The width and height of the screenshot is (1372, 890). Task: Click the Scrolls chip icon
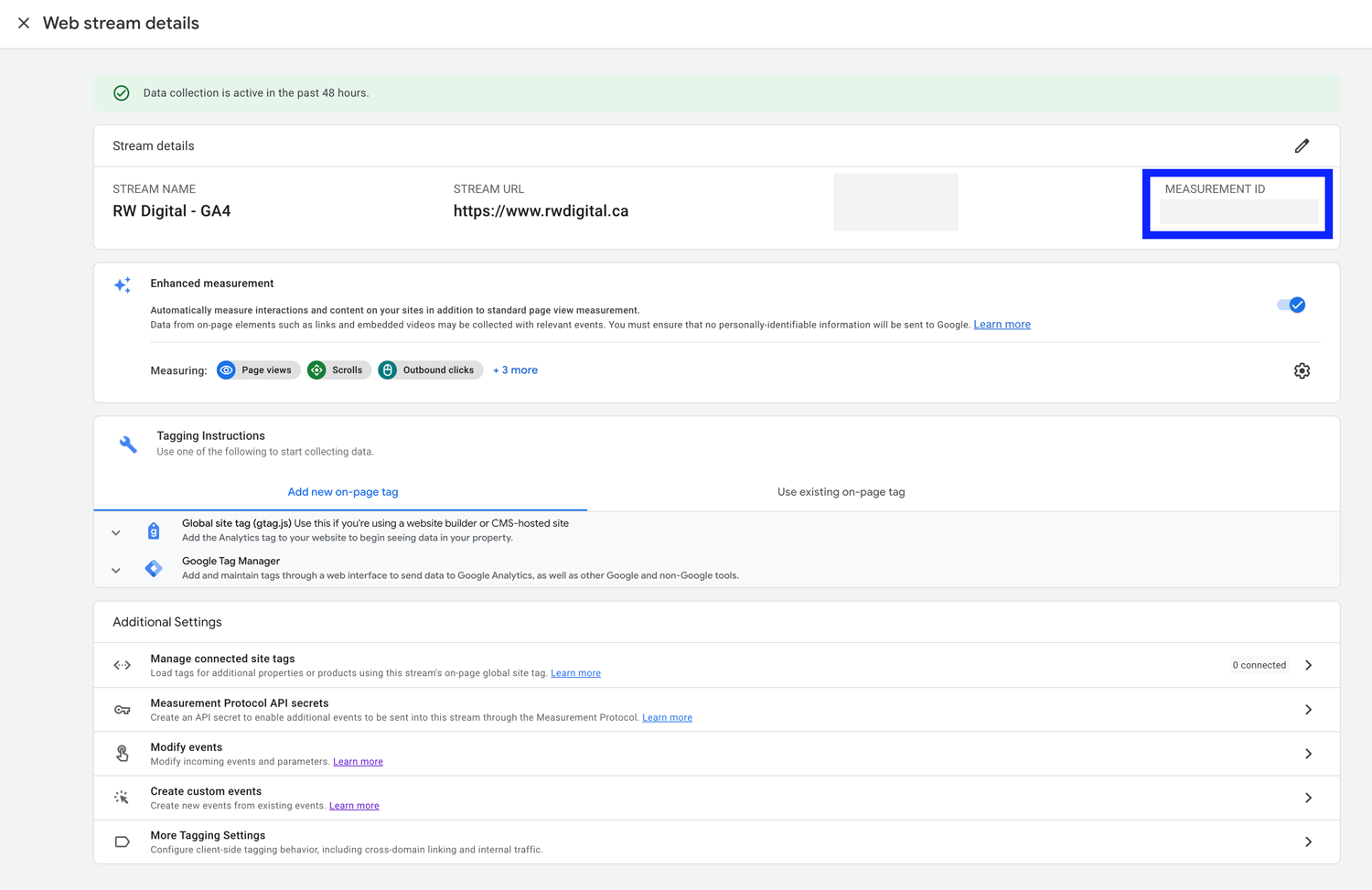pyautogui.click(x=316, y=370)
